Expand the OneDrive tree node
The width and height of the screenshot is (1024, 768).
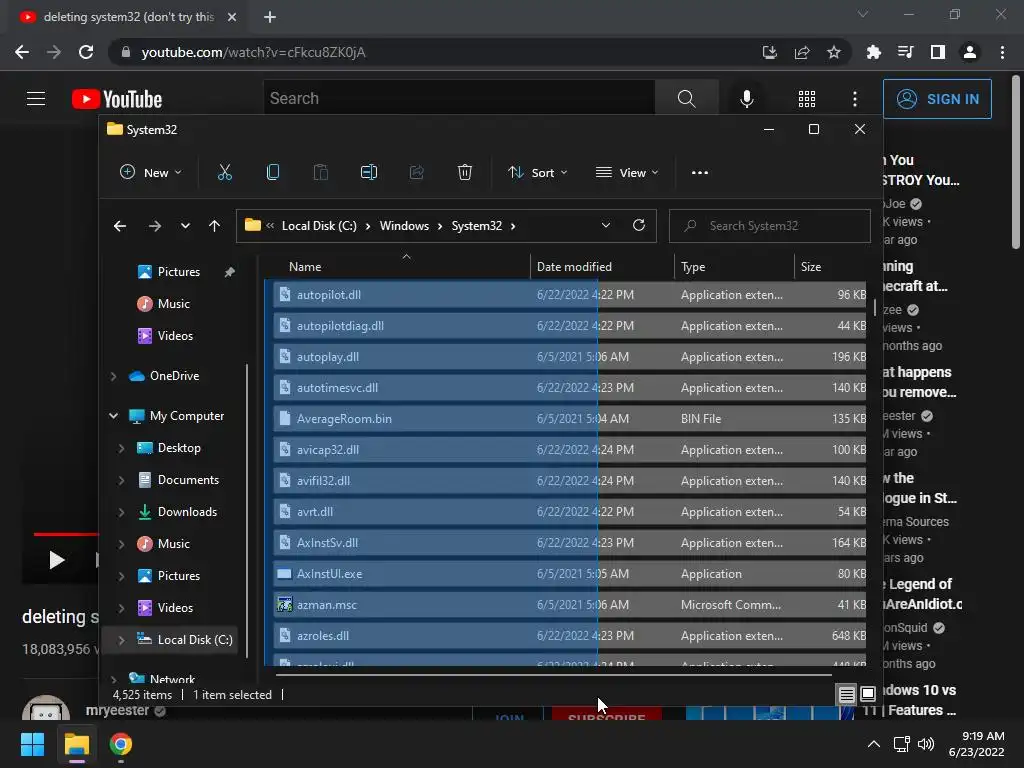coord(114,376)
